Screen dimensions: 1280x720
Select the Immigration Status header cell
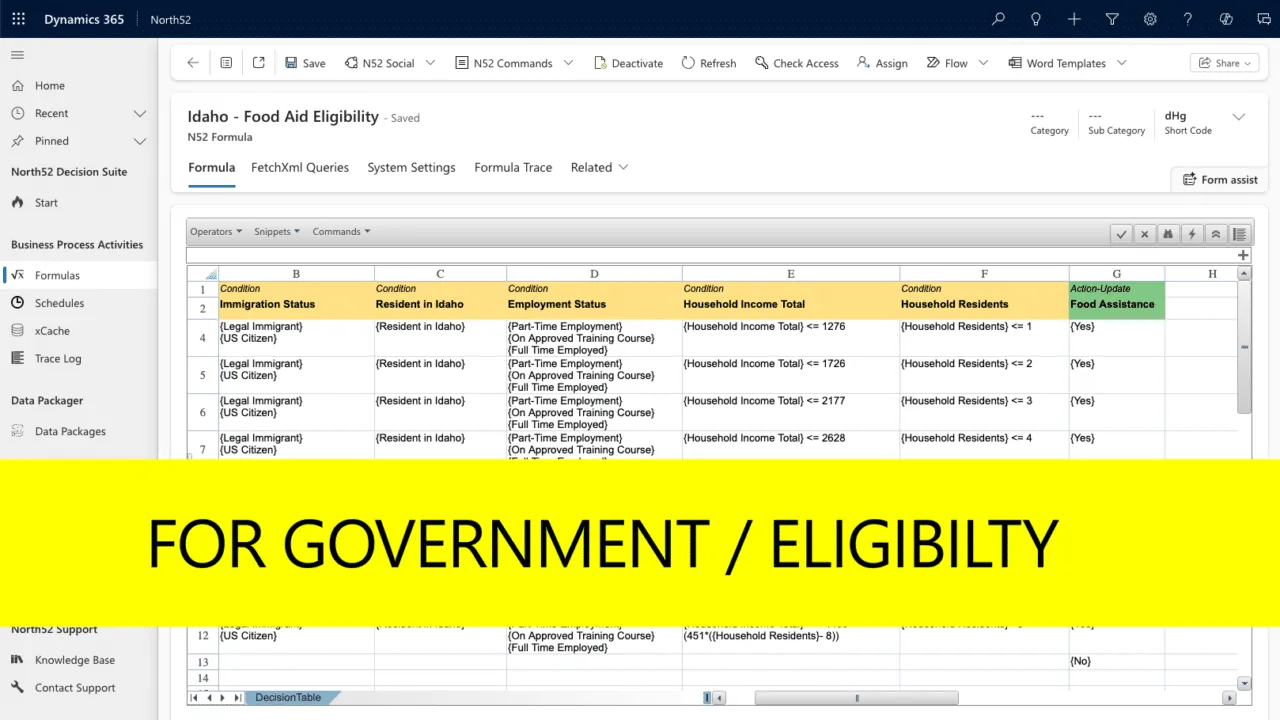(x=296, y=304)
